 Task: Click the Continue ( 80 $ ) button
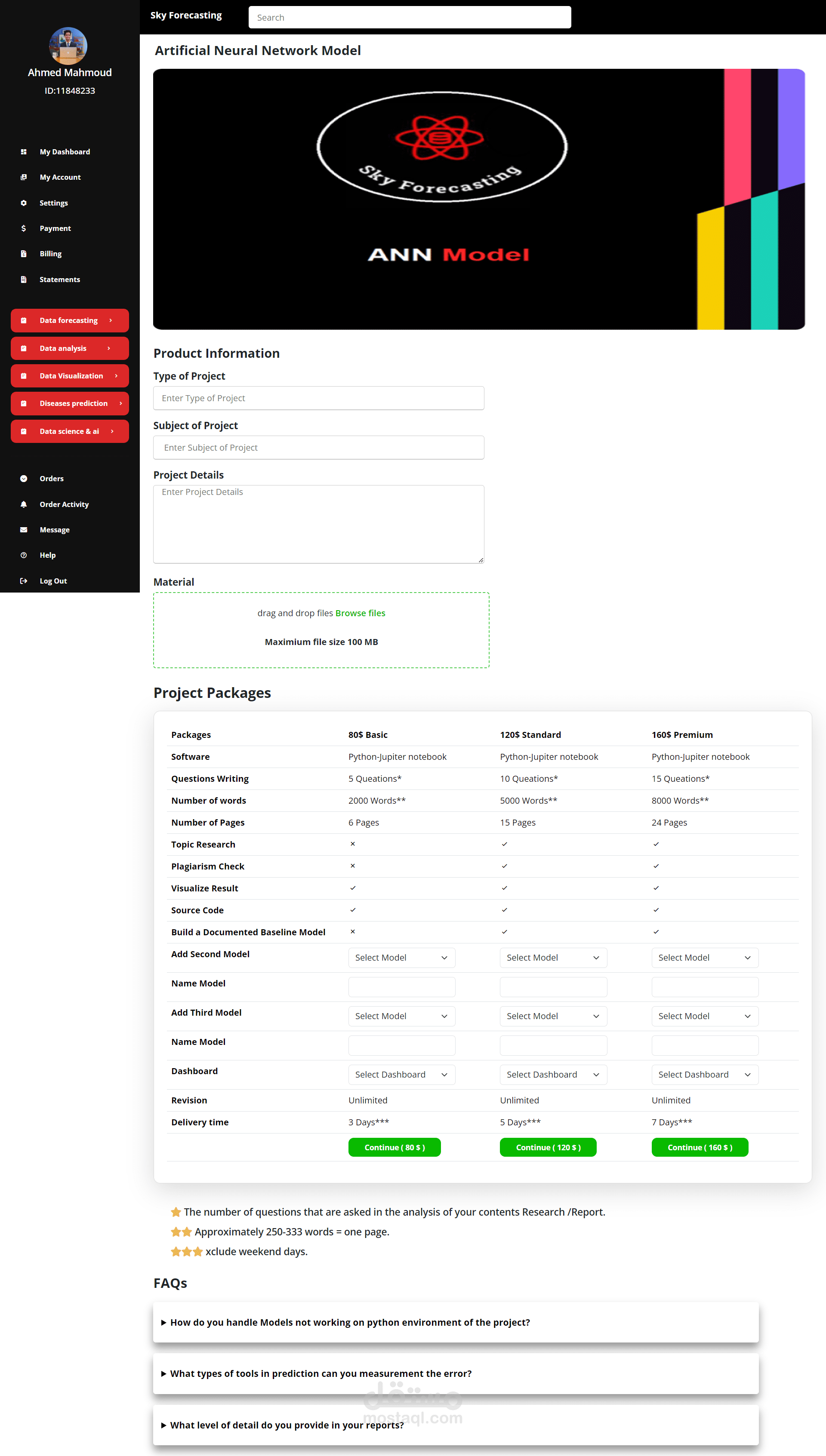pos(394,1147)
